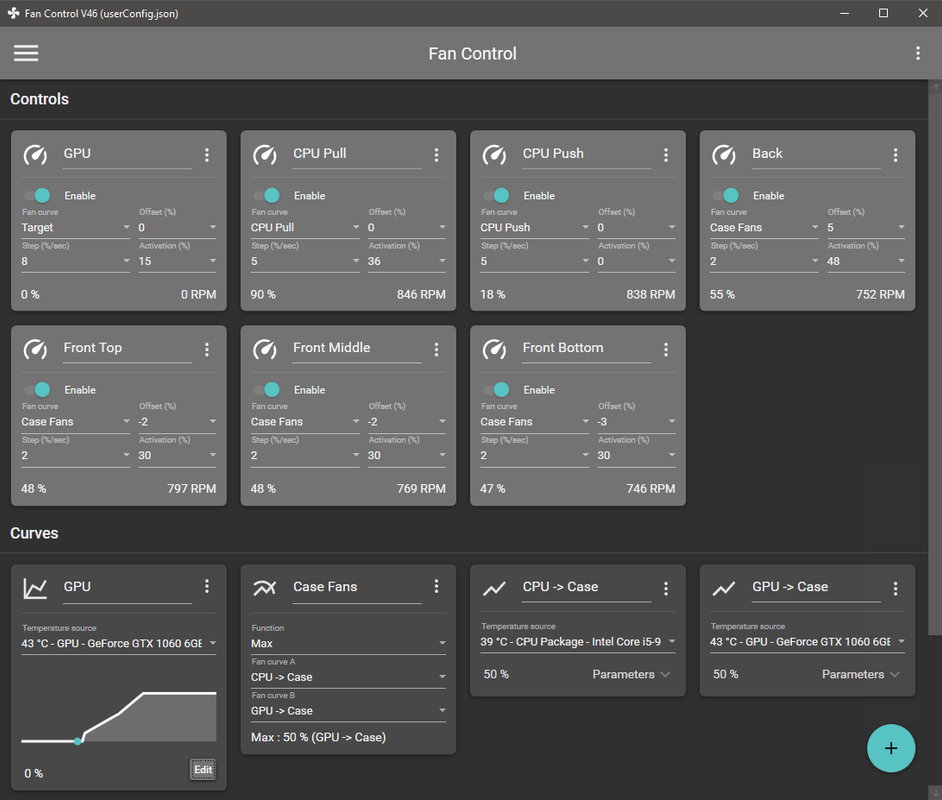Open the app's top-right three-dot menu
The width and height of the screenshot is (942, 800).
click(x=917, y=53)
